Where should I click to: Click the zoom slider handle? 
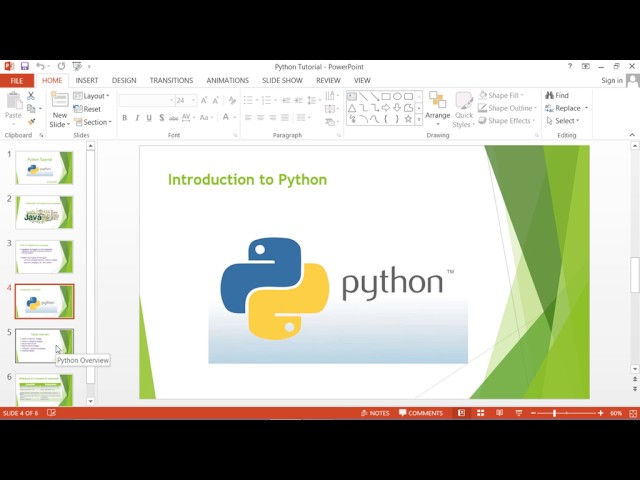tap(554, 413)
